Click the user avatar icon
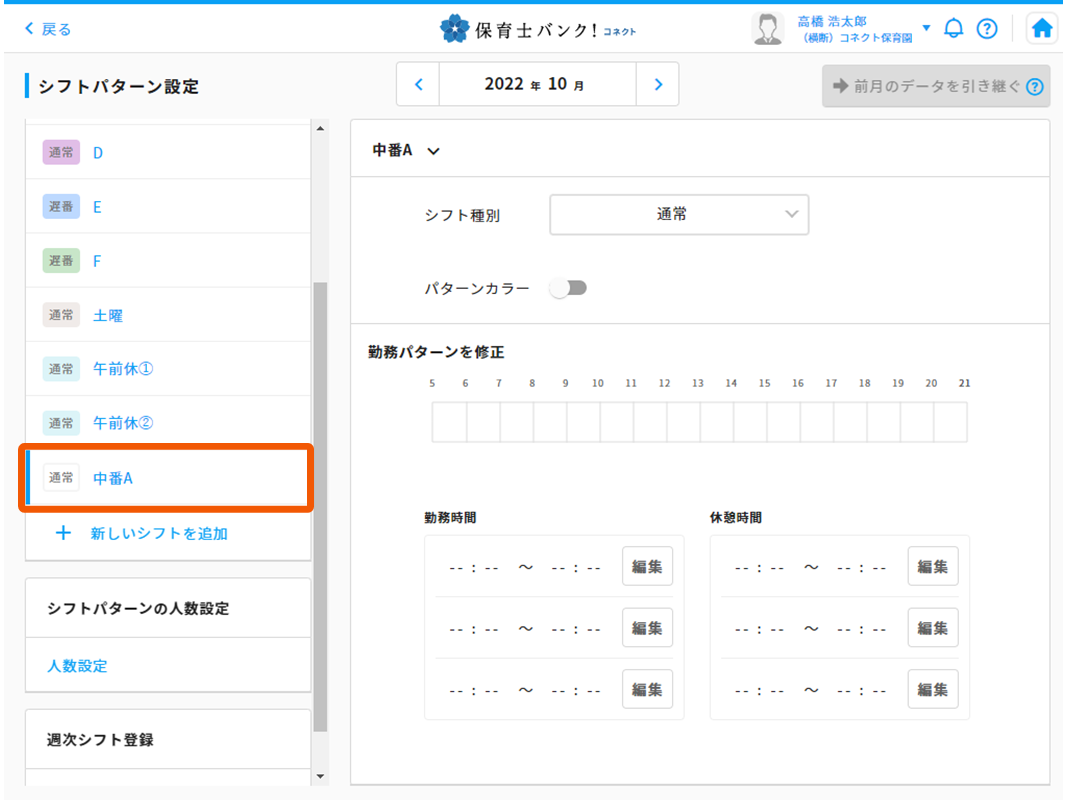This screenshot has width=1067, height=800. tap(767, 29)
